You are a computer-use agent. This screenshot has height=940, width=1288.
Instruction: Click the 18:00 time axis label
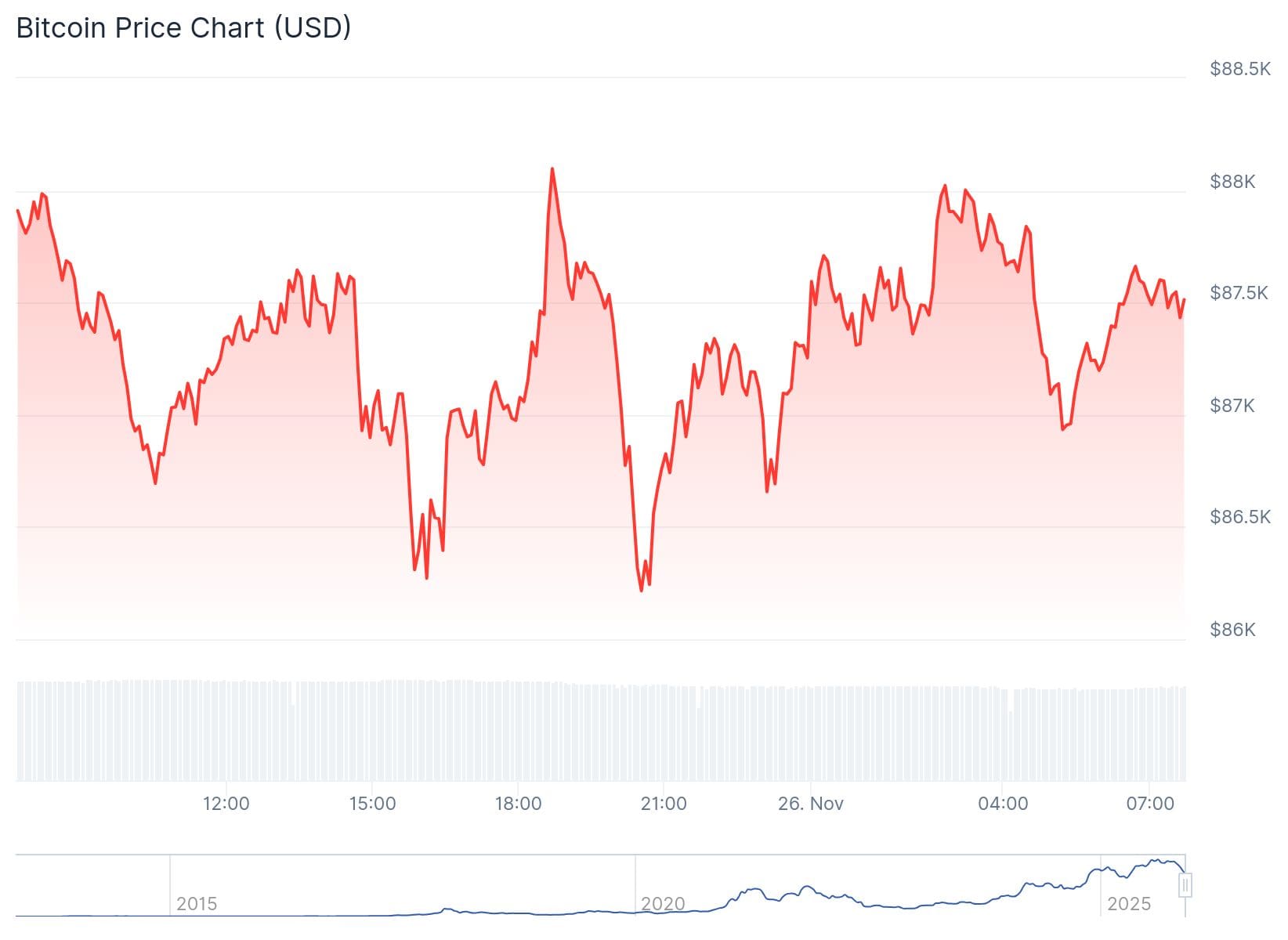[518, 804]
